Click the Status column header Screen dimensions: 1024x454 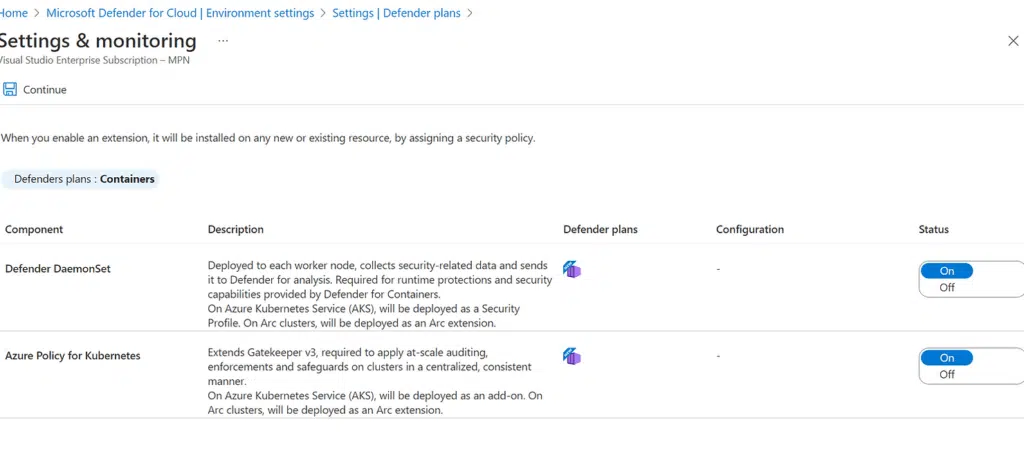[x=933, y=229]
